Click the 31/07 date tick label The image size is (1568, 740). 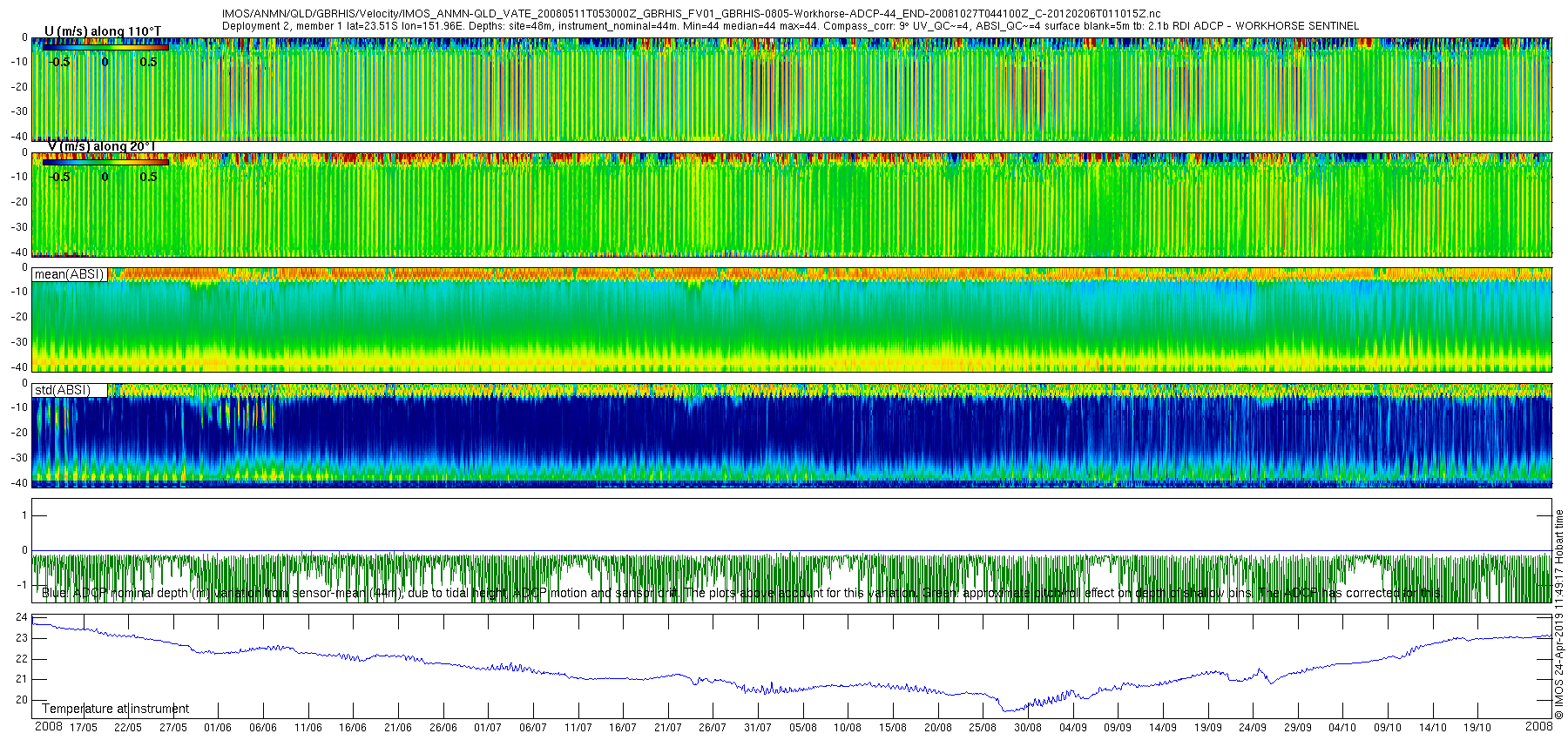(x=758, y=728)
